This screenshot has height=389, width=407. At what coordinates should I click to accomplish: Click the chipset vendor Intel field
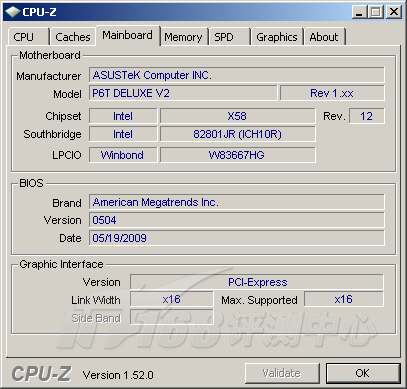[123, 116]
